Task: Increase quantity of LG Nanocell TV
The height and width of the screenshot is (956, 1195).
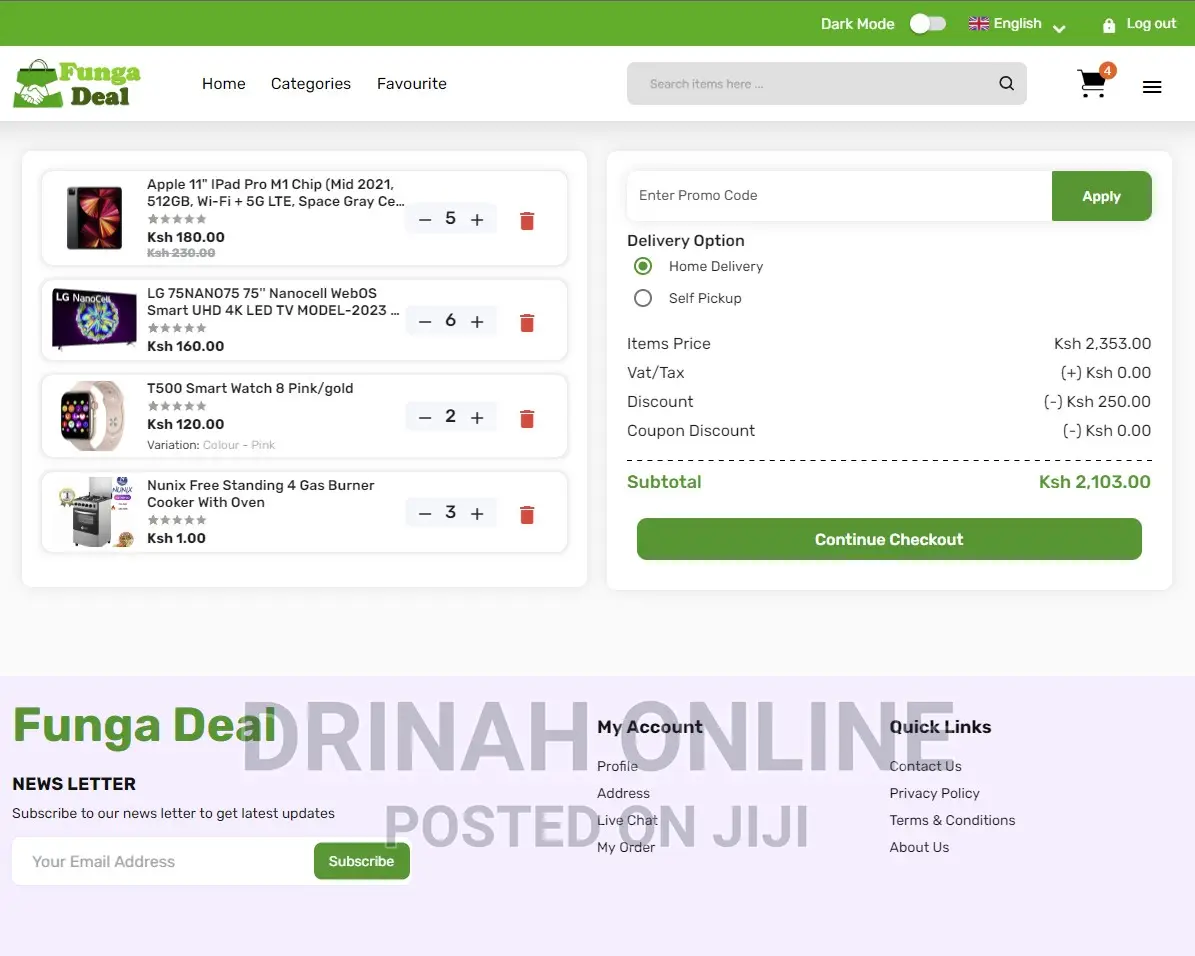Action: click(x=477, y=322)
